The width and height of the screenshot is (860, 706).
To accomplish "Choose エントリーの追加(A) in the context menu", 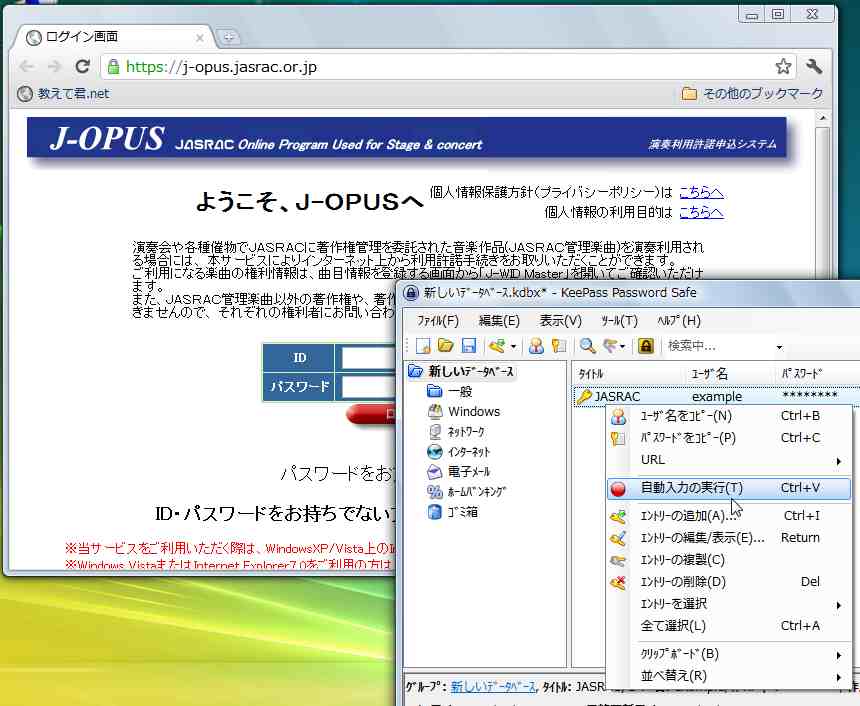I will [729, 516].
